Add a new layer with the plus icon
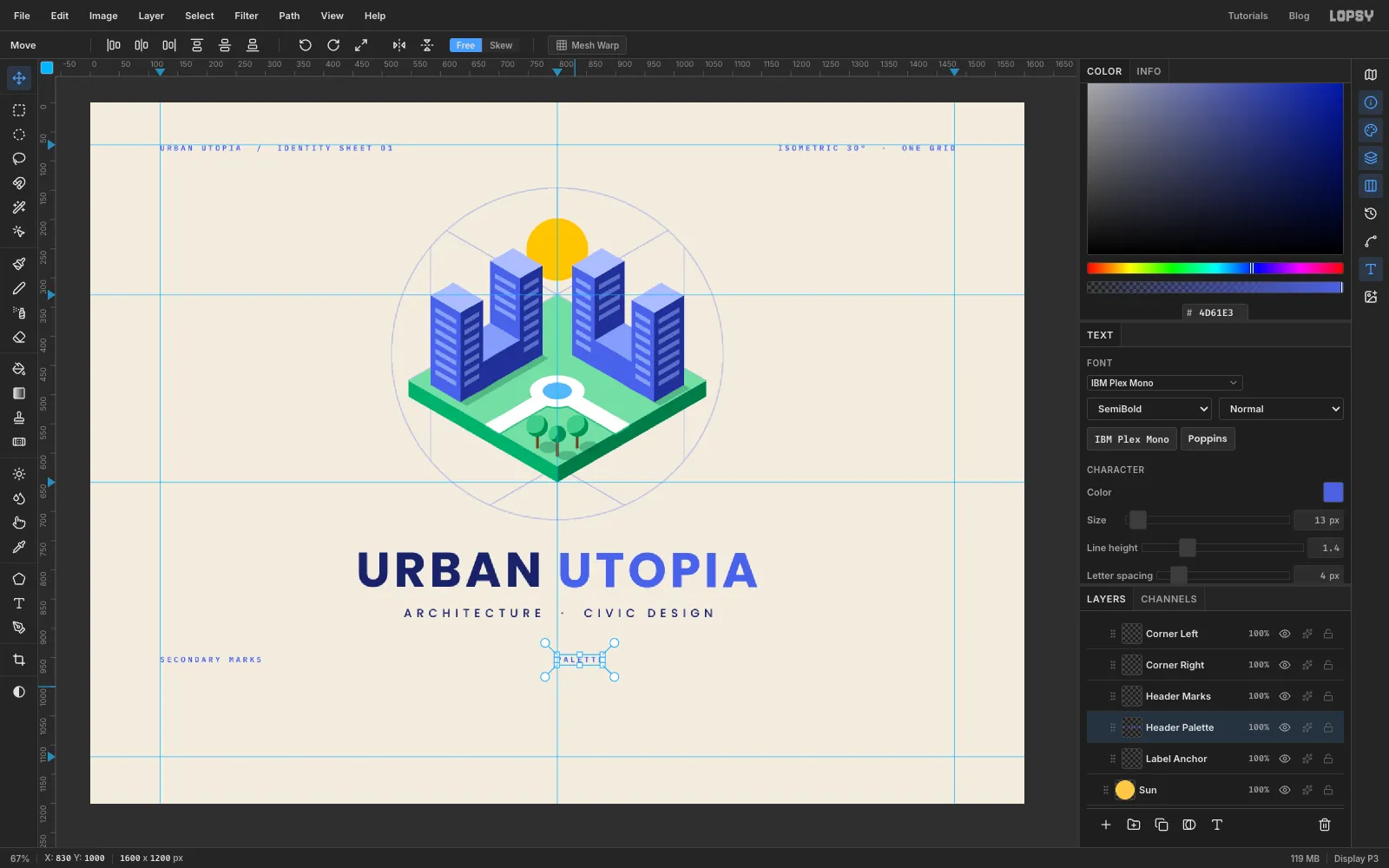This screenshot has height=868, width=1389. click(1106, 825)
